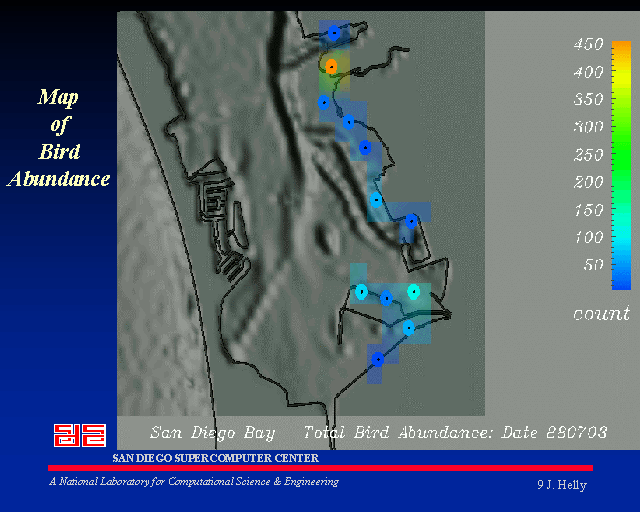Viewport: 640px width, 512px height.
Task: Click the '300' legend label
Action: point(588,127)
